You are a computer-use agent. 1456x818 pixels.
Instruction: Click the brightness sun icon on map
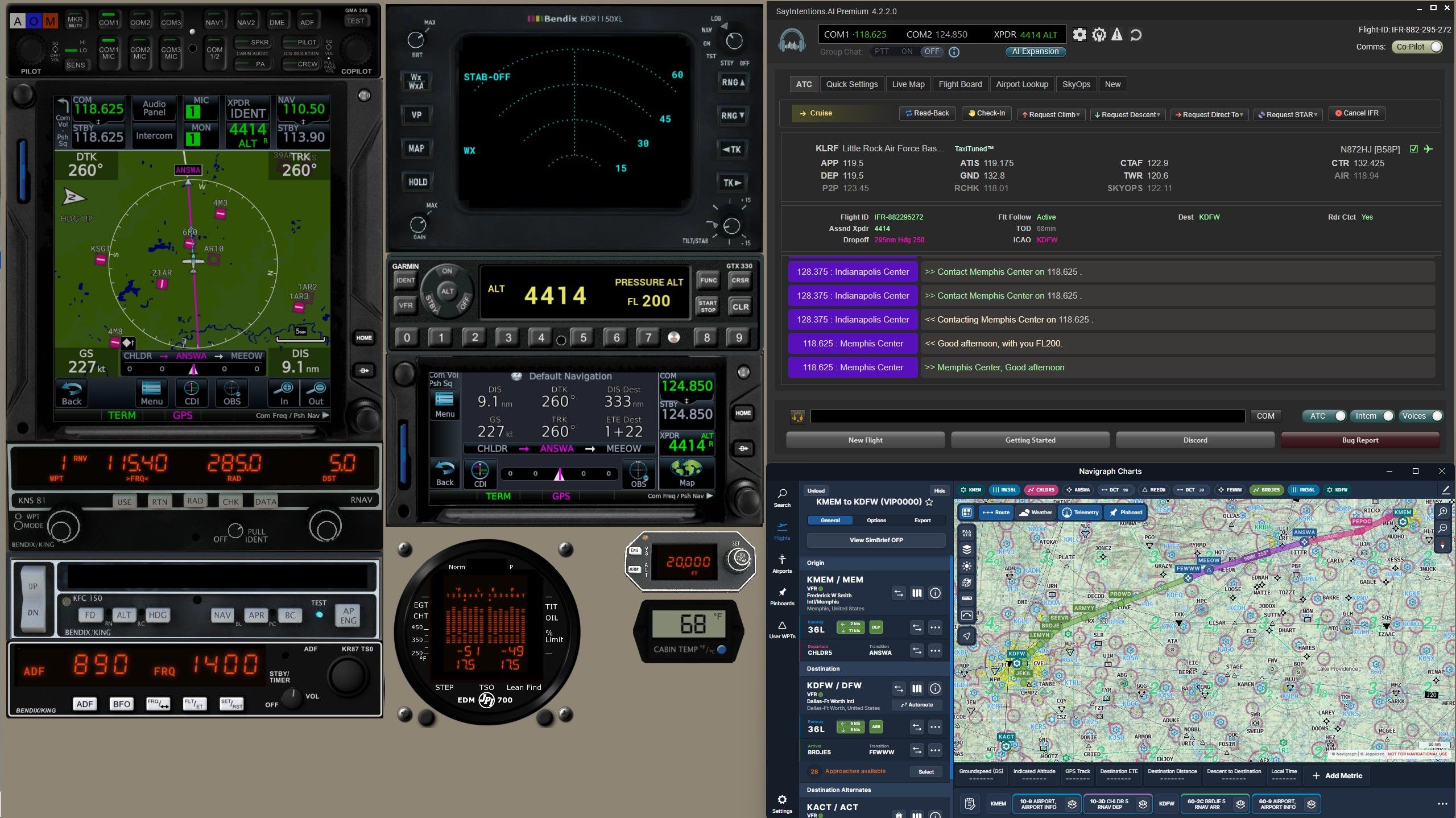point(967,566)
